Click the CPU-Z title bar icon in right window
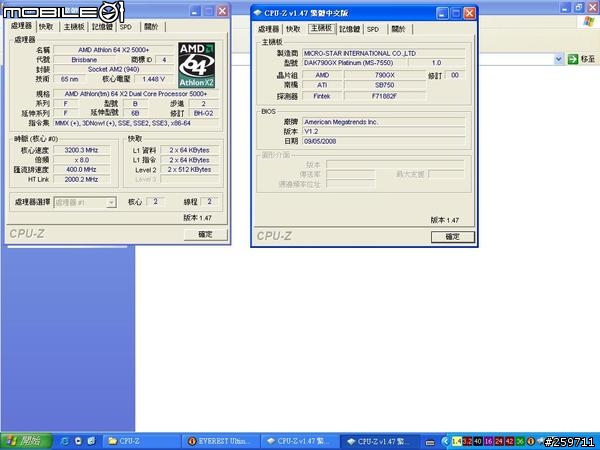This screenshot has height=450, width=600. pyautogui.click(x=258, y=13)
